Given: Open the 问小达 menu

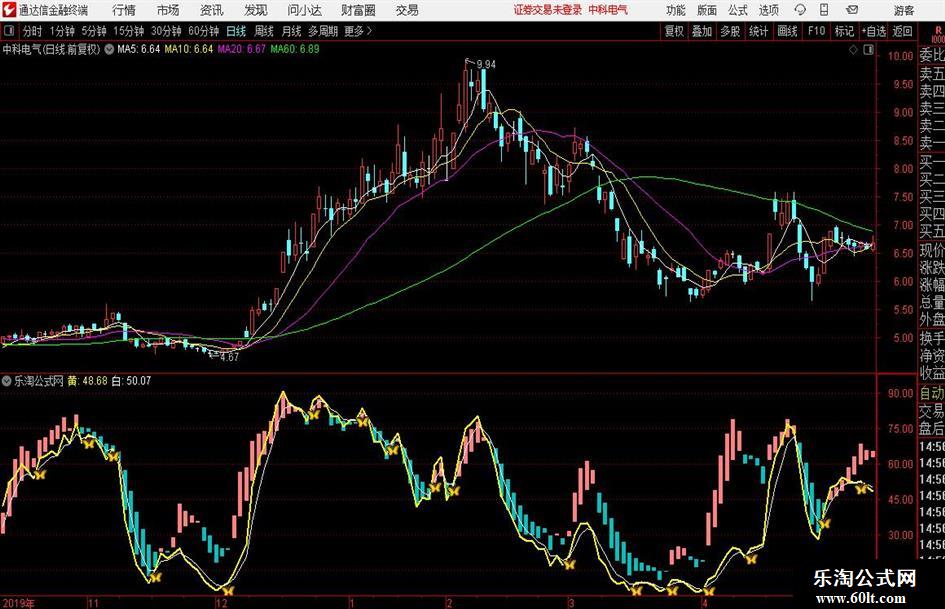Looking at the screenshot, I should 304,10.
